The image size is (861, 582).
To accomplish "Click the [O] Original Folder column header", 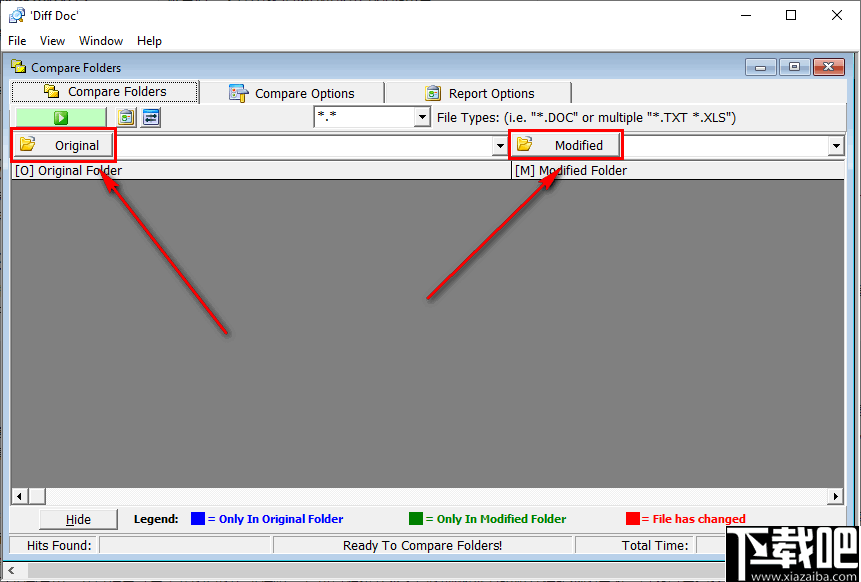I will [x=261, y=171].
